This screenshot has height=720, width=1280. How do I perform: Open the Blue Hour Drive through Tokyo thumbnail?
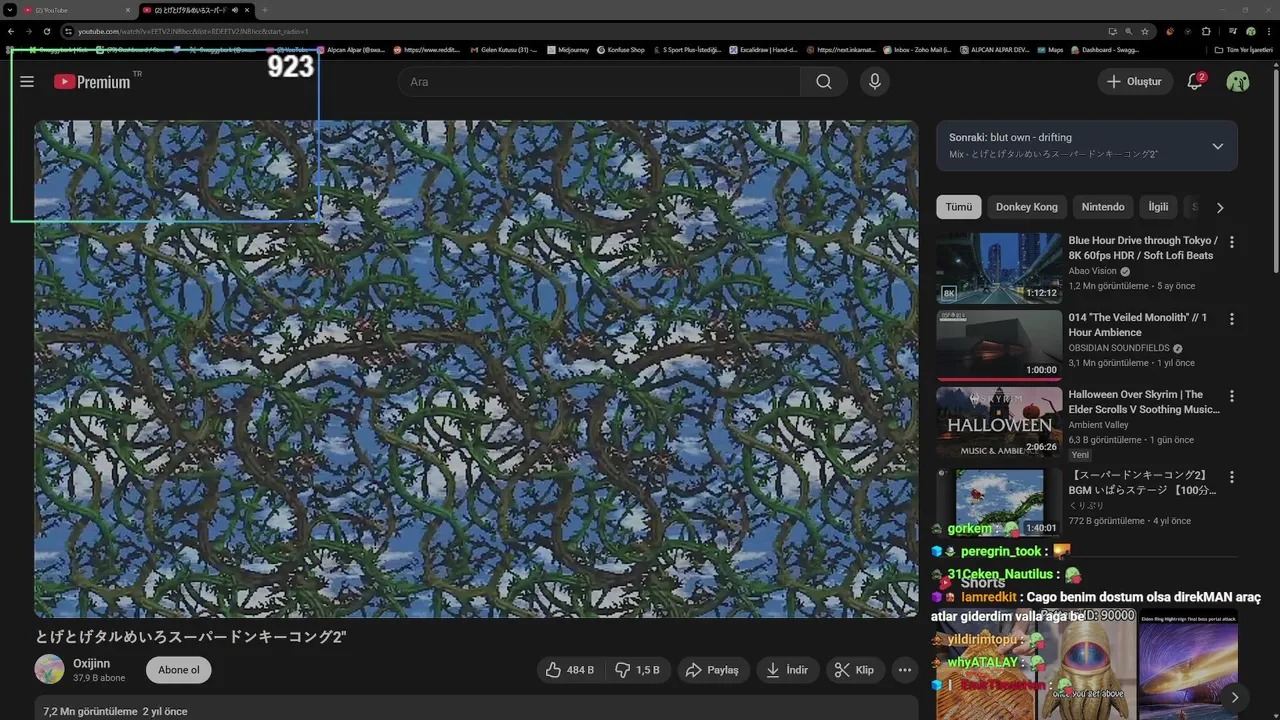click(999, 268)
